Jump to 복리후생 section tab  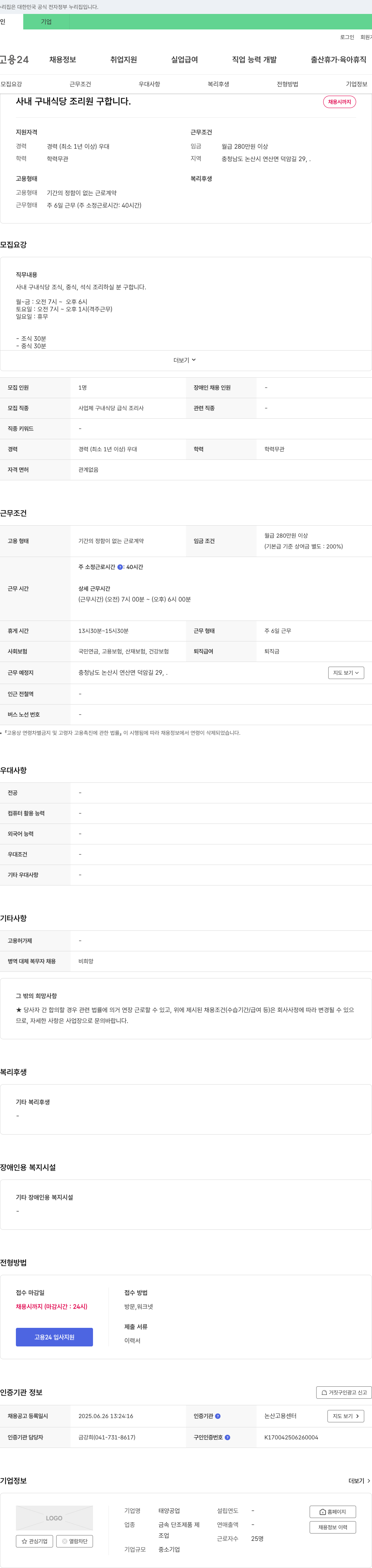219,84
